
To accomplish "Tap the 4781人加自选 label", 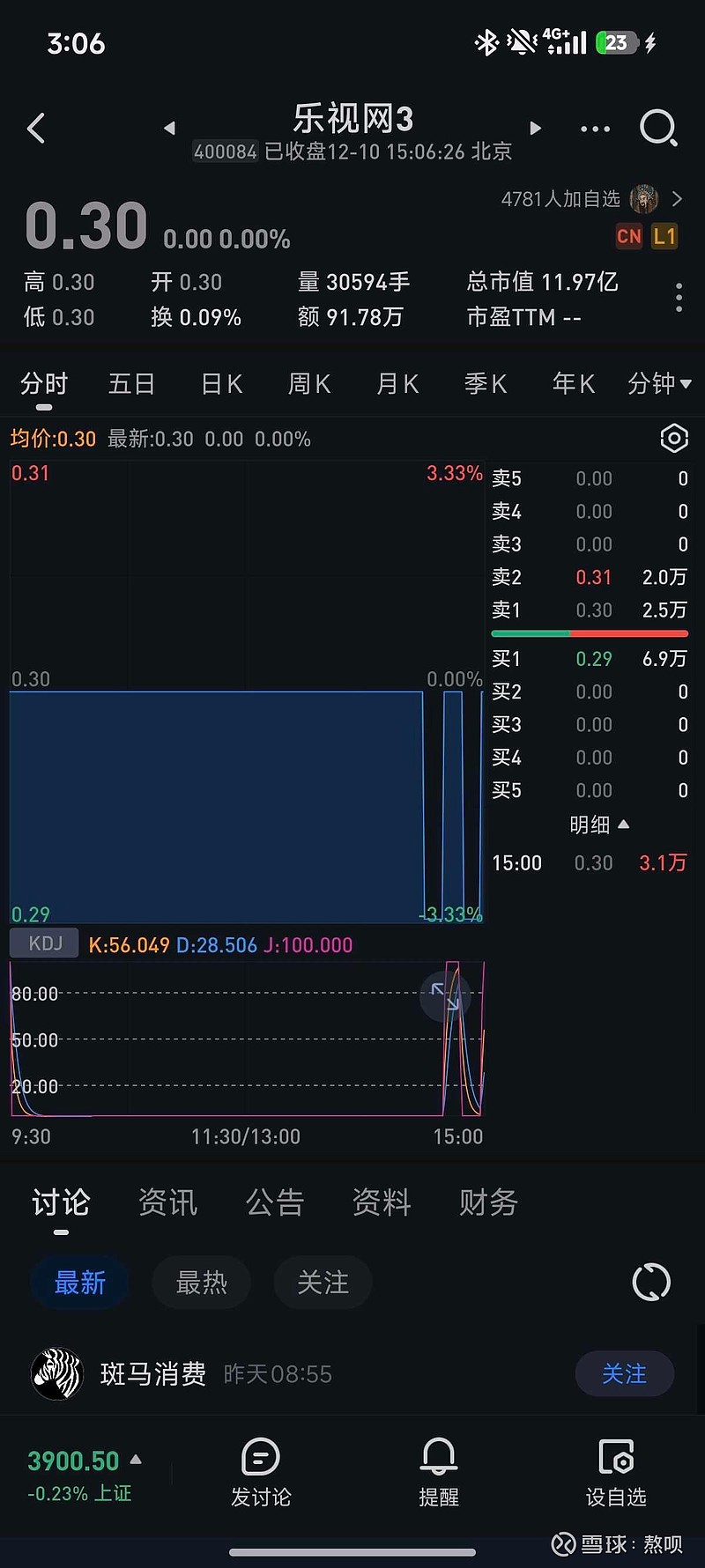I will 561,199.
